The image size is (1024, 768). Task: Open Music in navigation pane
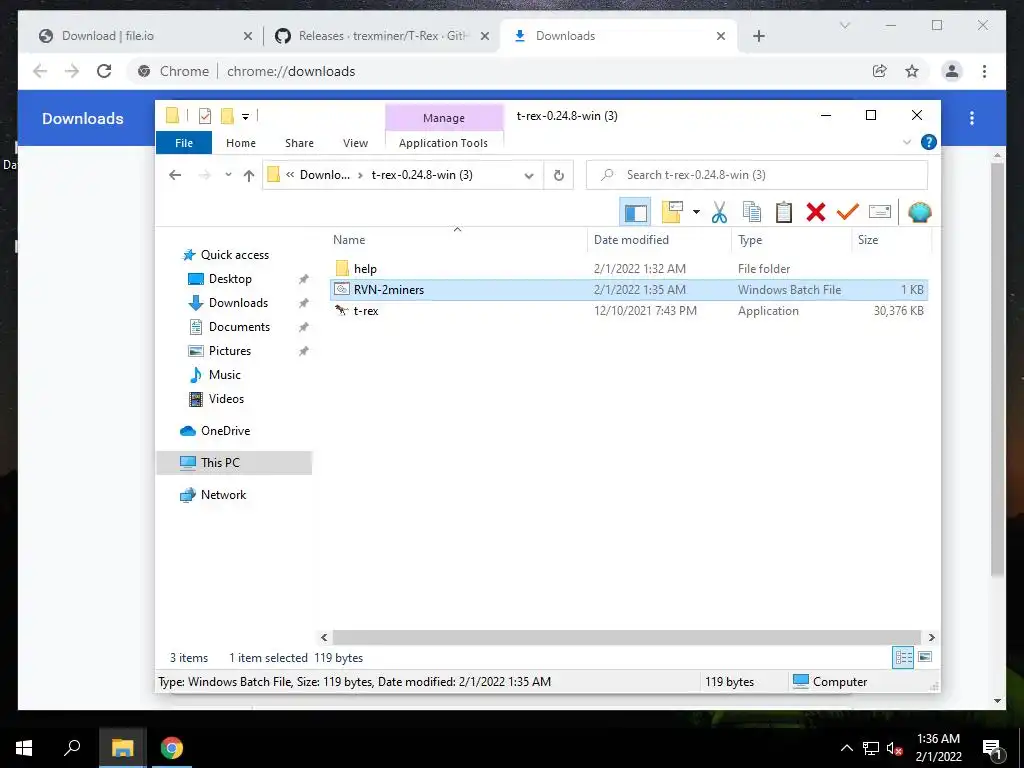click(225, 375)
